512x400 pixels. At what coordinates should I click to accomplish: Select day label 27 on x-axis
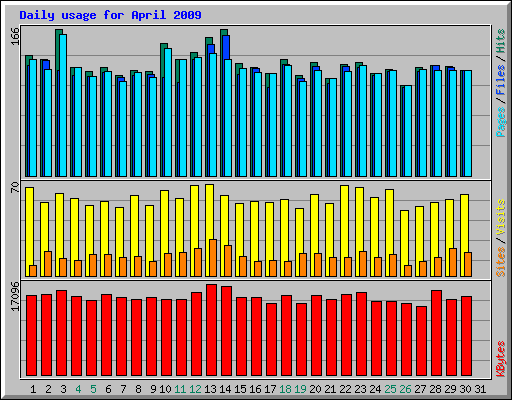pos(420,389)
